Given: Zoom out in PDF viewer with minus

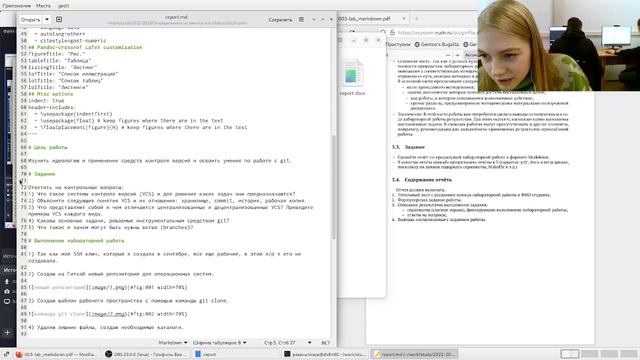Looking at the screenshot, I should pyautogui.click(x=448, y=55).
